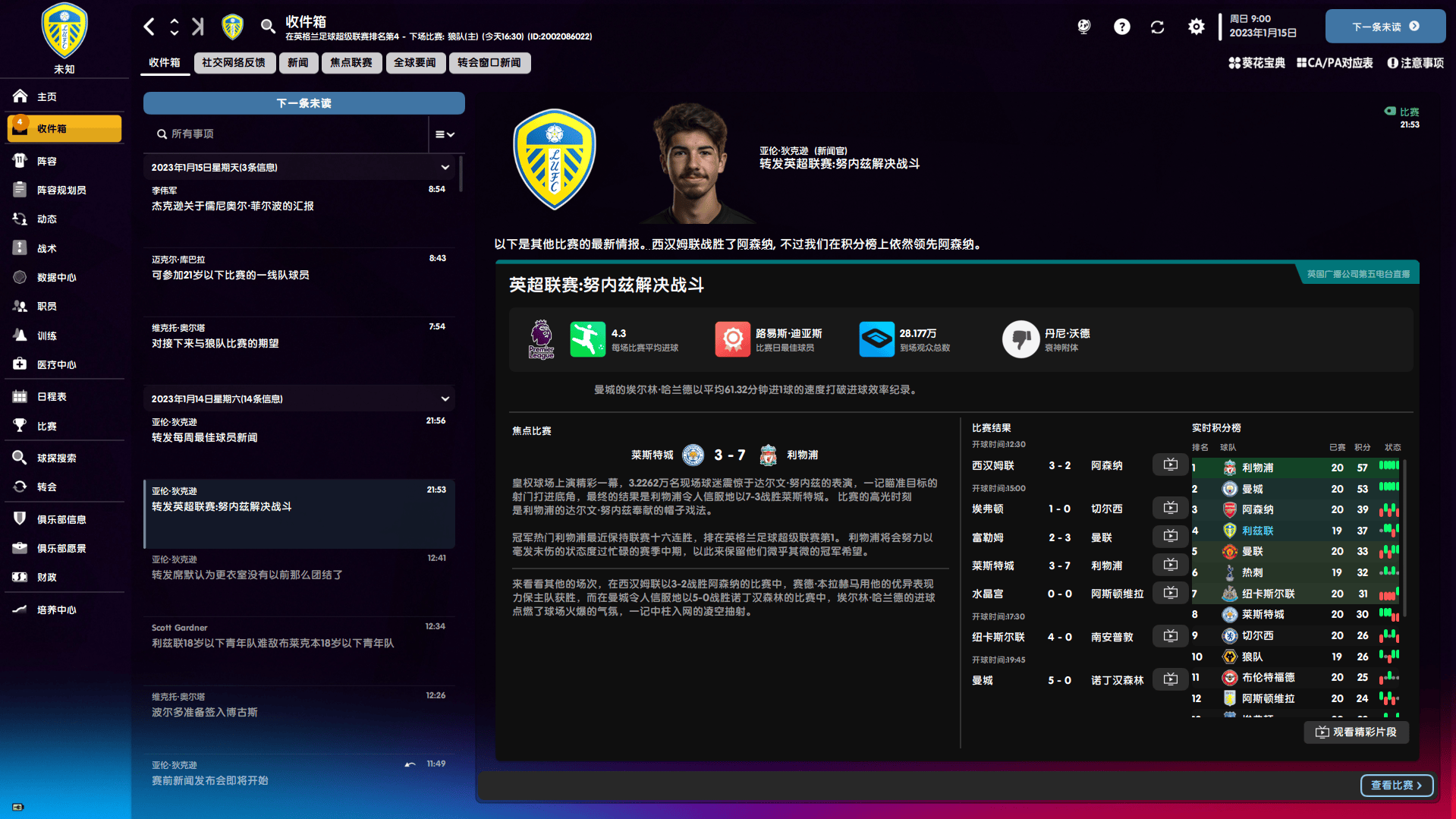Screen dimensions: 1456x819
Task: Click the 查看比赛 button
Action: tap(1397, 785)
